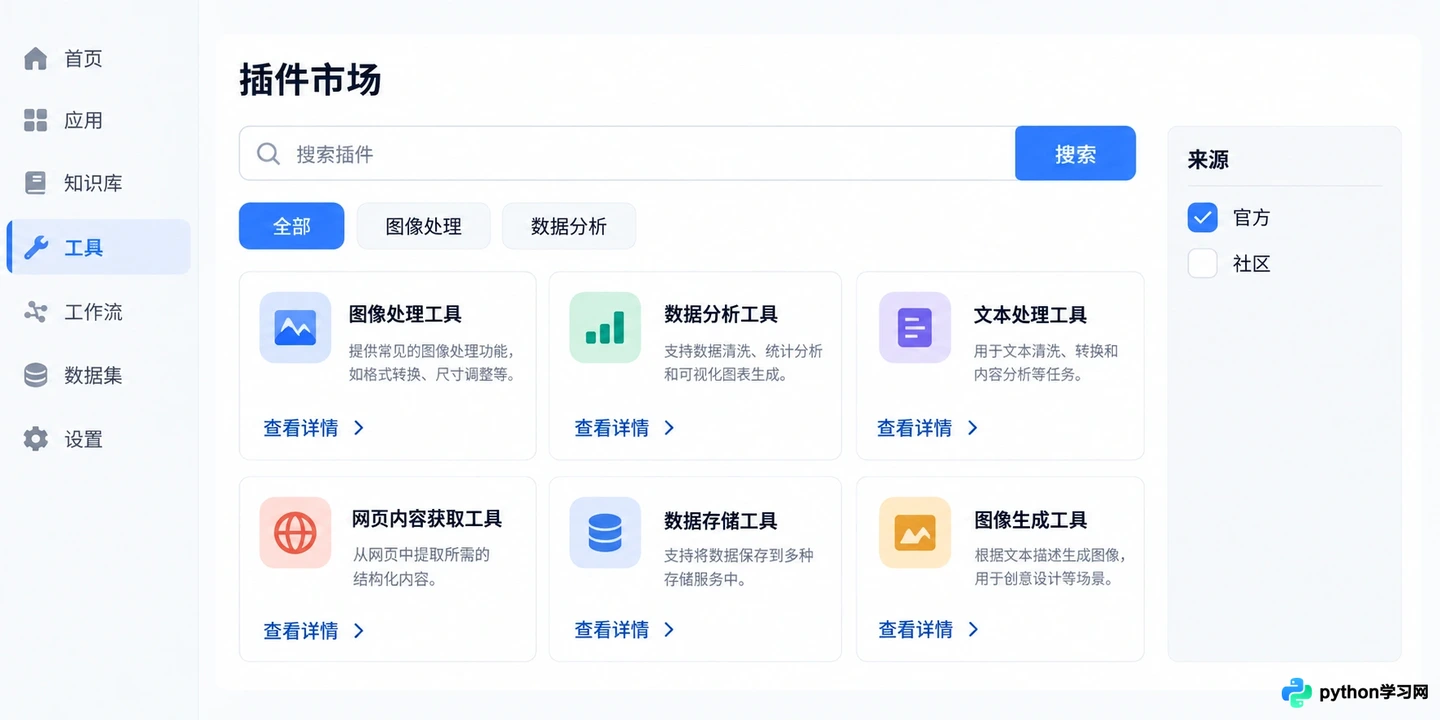Image resolution: width=1440 pixels, height=720 pixels.
Task: Click the node icon beside 工作流
Action: (x=35, y=312)
